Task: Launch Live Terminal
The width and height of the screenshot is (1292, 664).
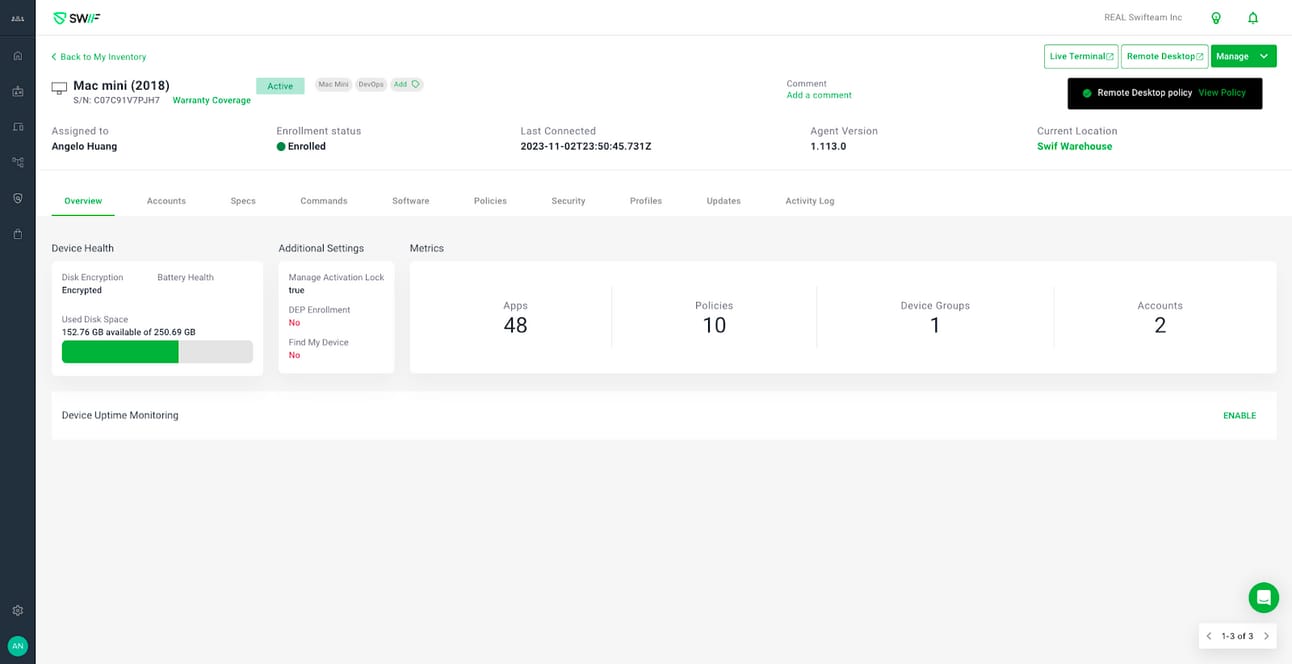Action: click(x=1081, y=56)
